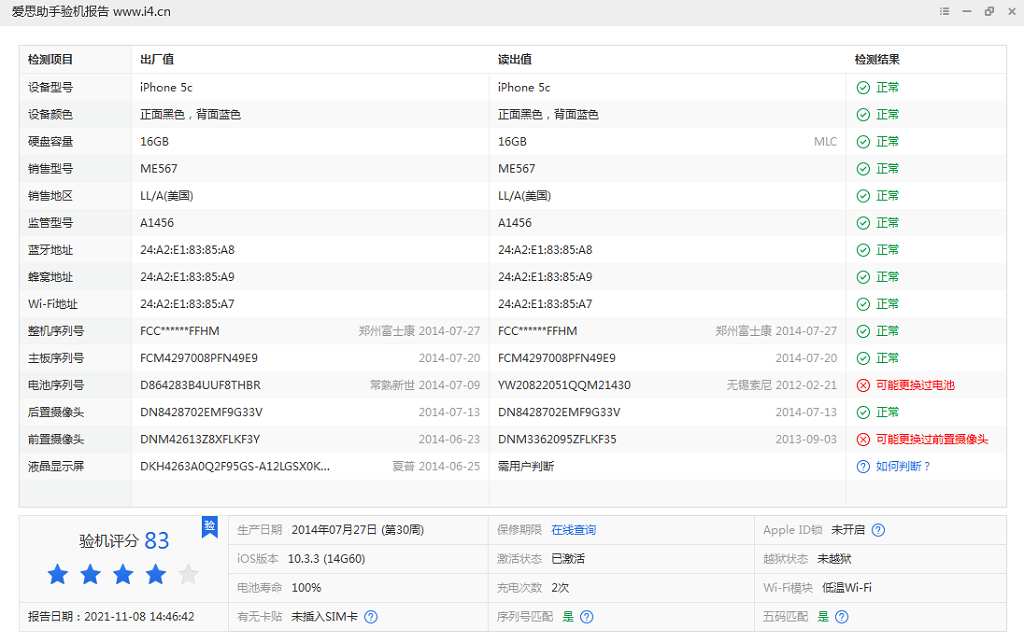The image size is (1024, 643).
Task: Select the read front camera serial DNM3362095ZFLKF35
Action: point(557,439)
